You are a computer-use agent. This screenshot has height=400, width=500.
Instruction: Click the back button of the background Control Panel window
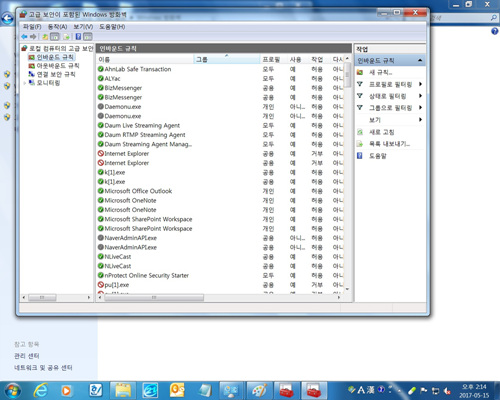coord(7,18)
